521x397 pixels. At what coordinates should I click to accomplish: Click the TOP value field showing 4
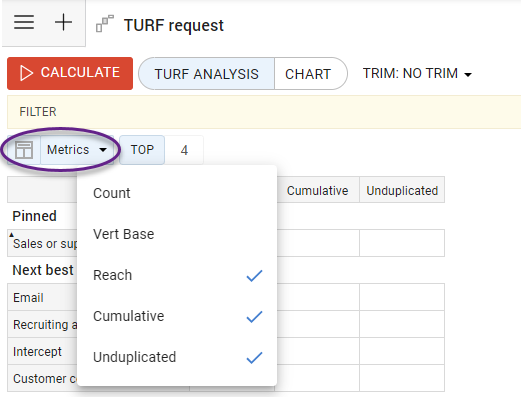(184, 150)
